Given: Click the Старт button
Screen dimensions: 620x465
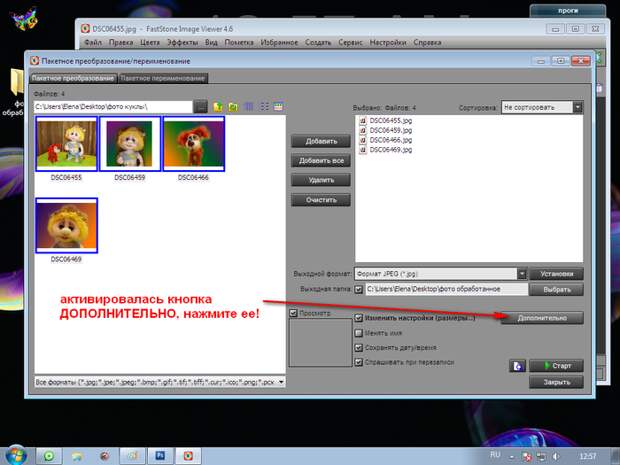Looking at the screenshot, I should click(x=556, y=366).
